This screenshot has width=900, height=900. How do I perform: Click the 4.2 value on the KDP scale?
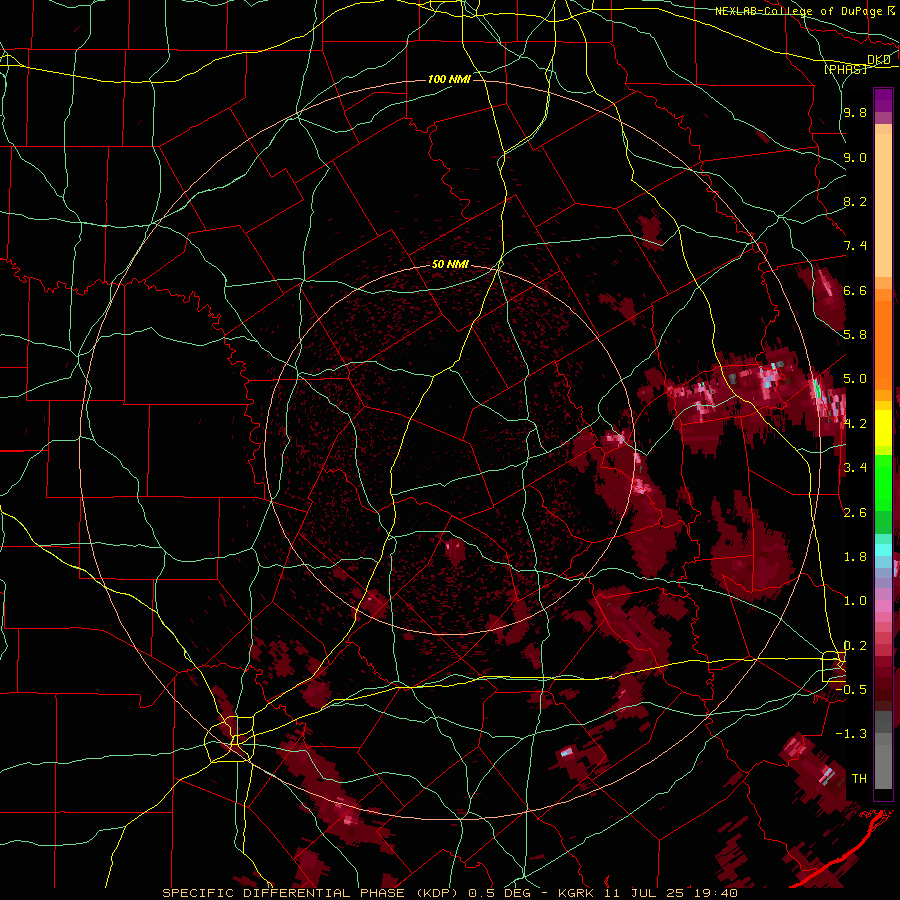[x=855, y=424]
